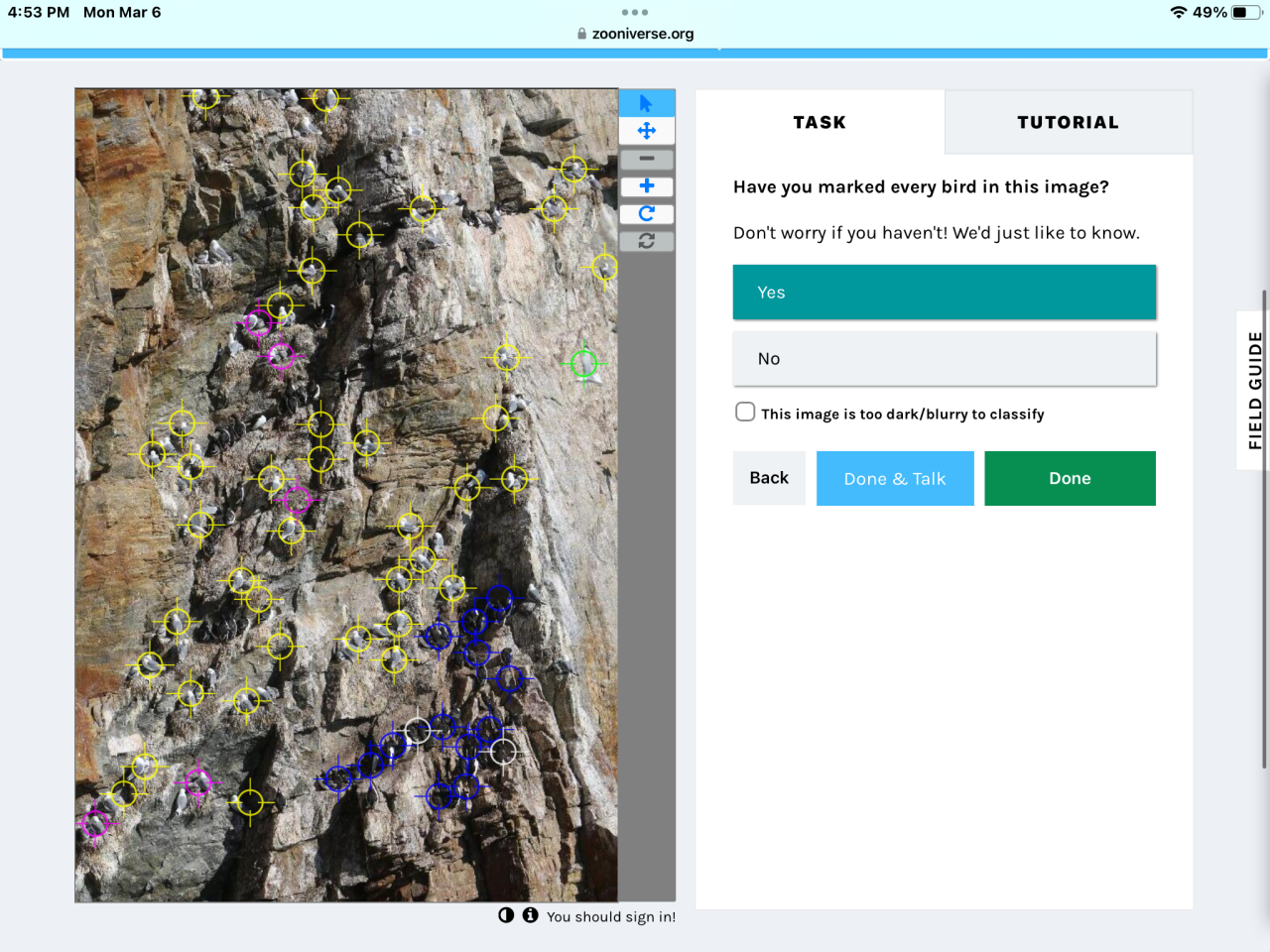The width and height of the screenshot is (1270, 952).
Task: Toggle the invert image contrast icon
Action: click(x=506, y=915)
